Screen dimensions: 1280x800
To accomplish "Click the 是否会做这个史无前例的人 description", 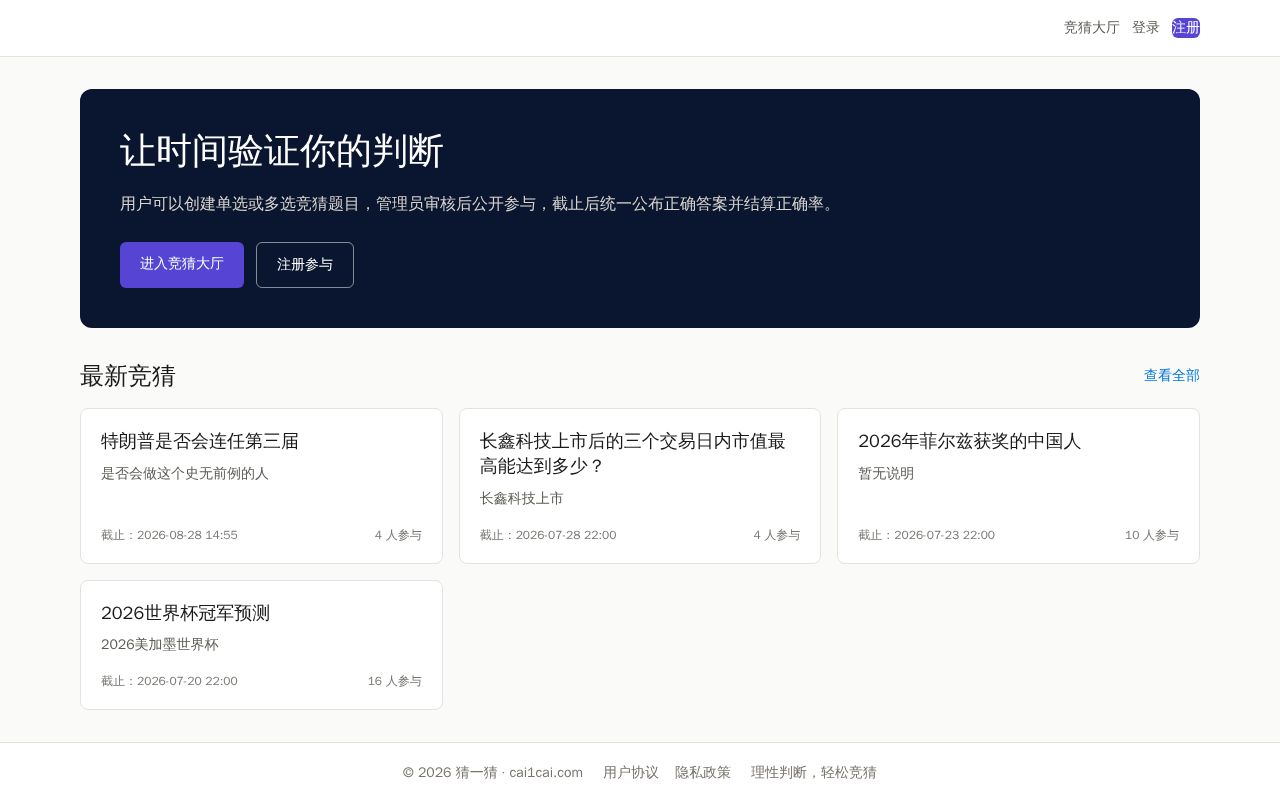I will coord(185,473).
